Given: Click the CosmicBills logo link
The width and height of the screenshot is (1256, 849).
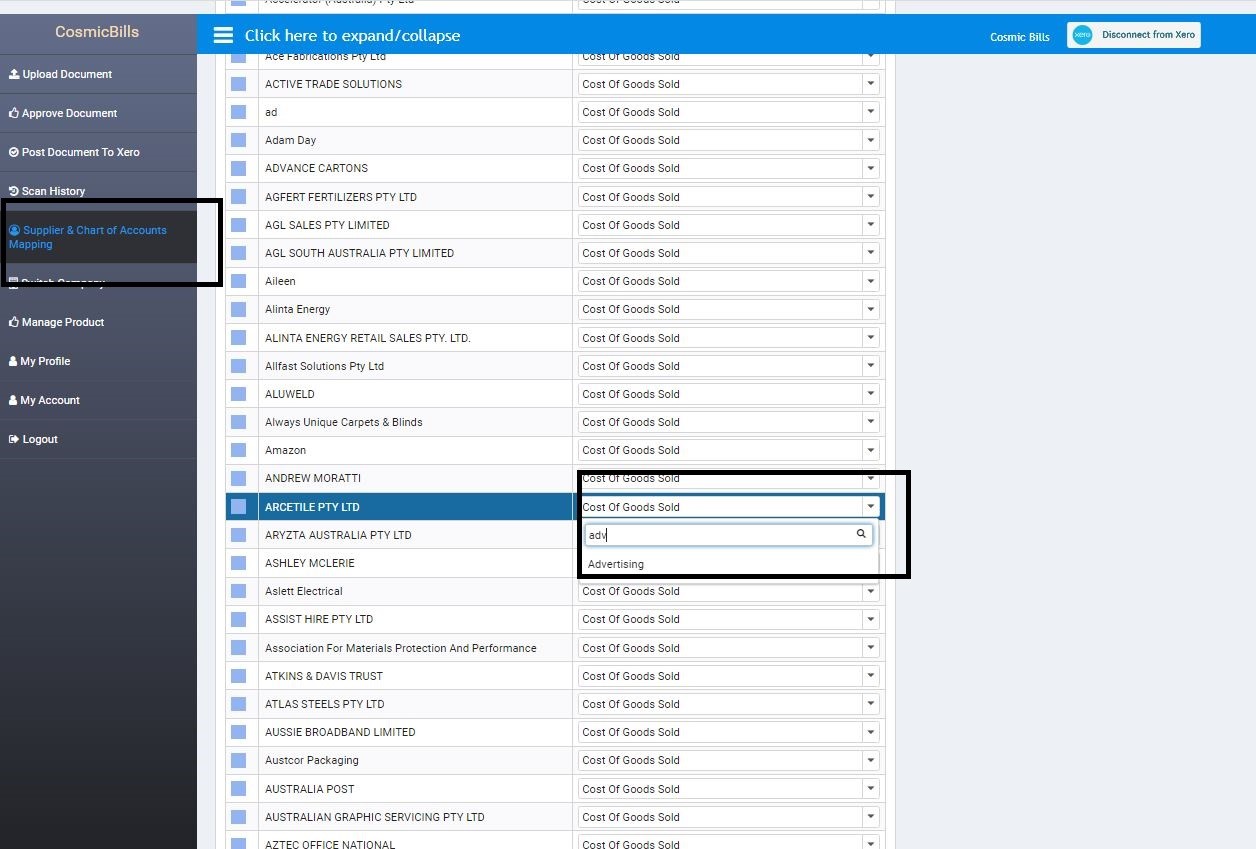Looking at the screenshot, I should click(x=97, y=31).
